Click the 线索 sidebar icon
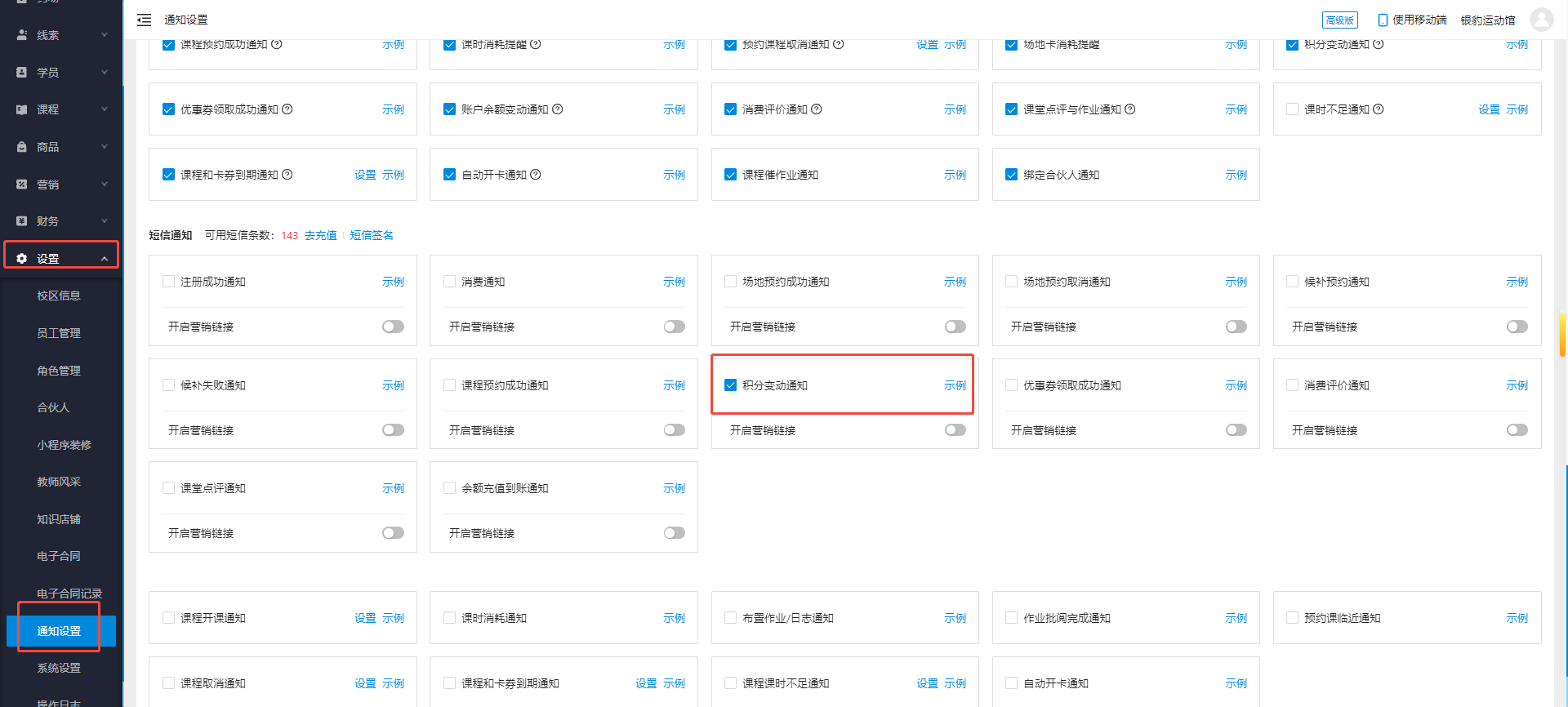This screenshot has width=1568, height=707. click(22, 35)
